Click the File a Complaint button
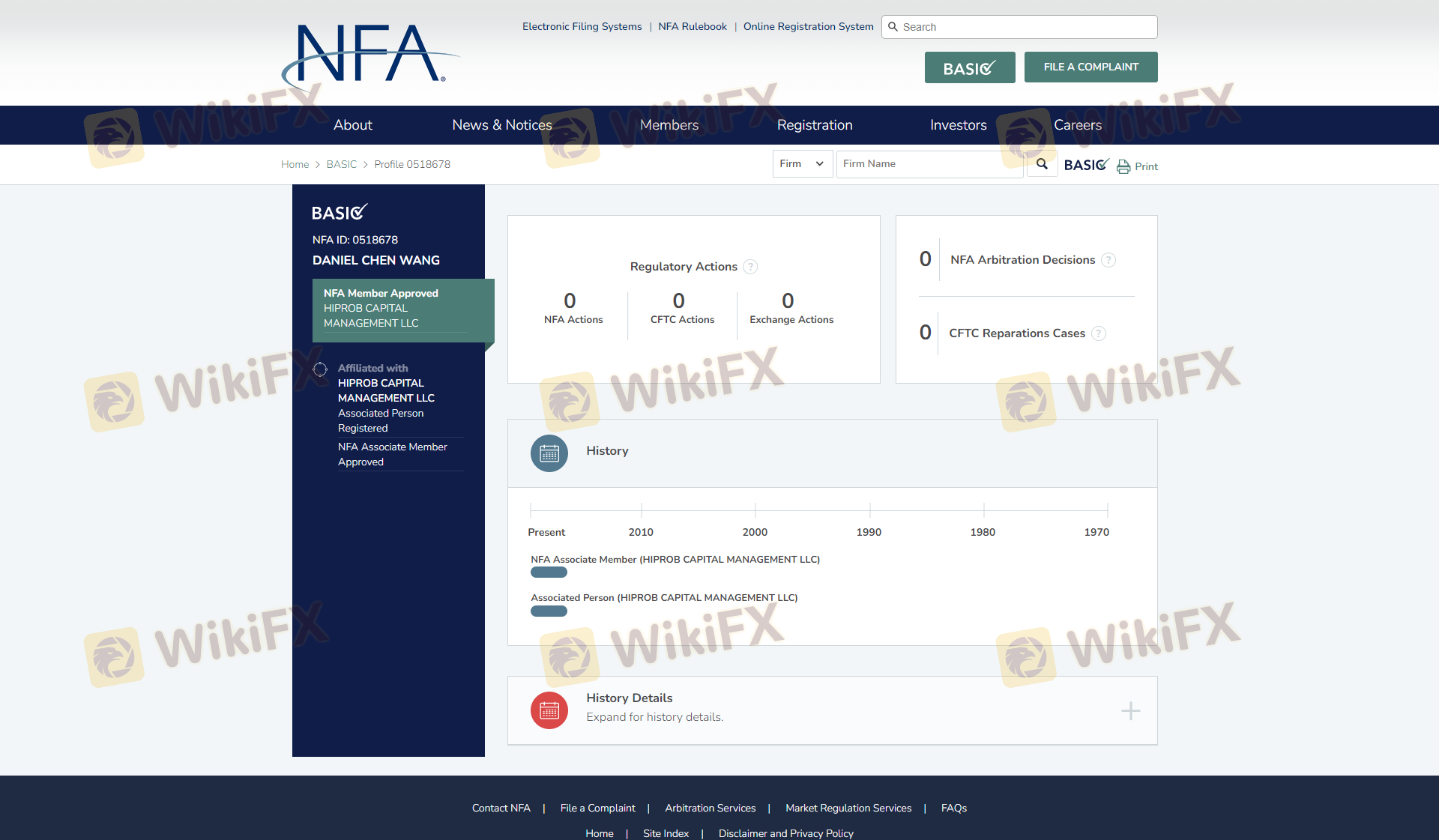This screenshot has width=1439, height=840. (x=1090, y=67)
